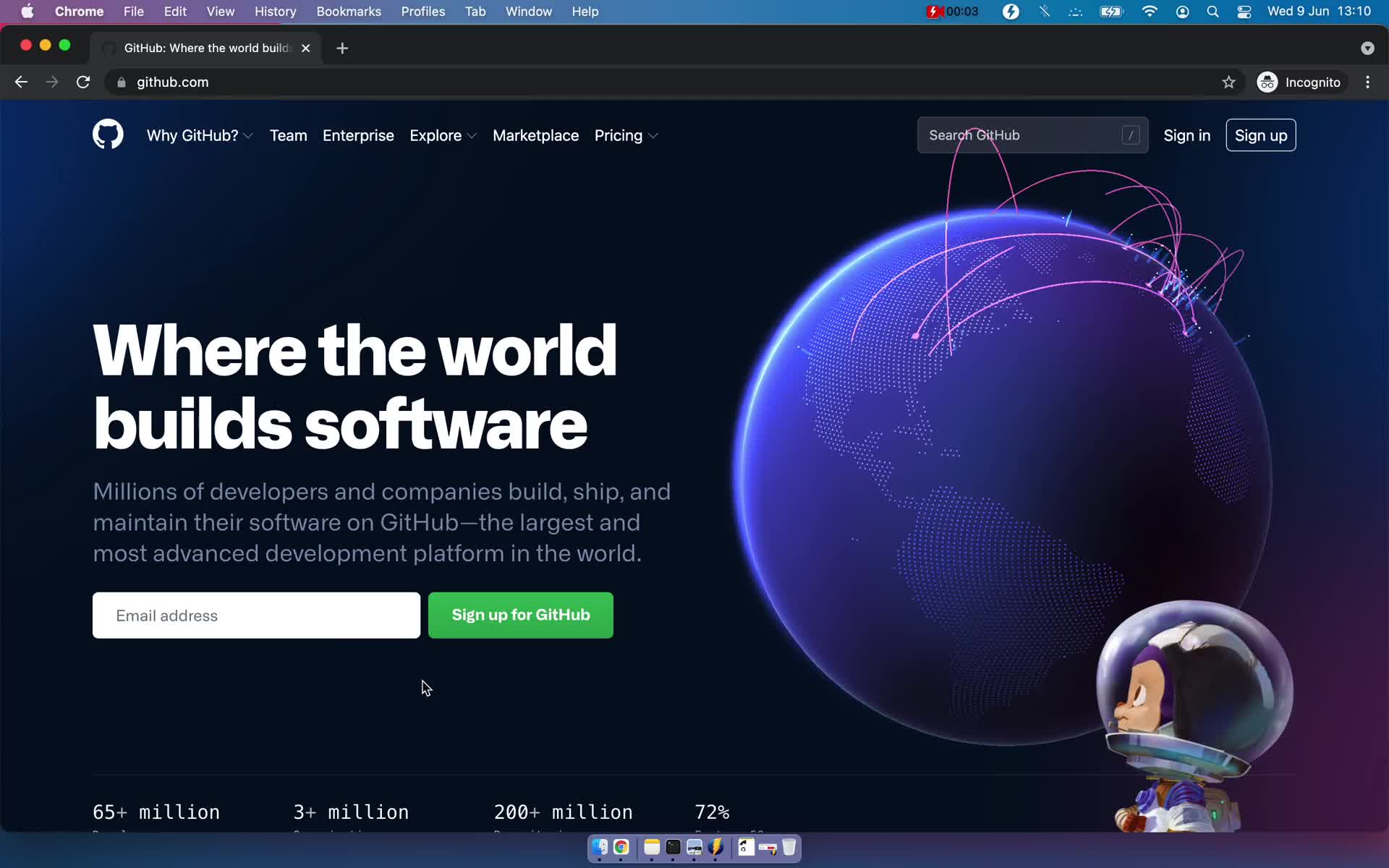The height and width of the screenshot is (868, 1389).
Task: Click the Sign up outlined button
Action: tap(1260, 135)
